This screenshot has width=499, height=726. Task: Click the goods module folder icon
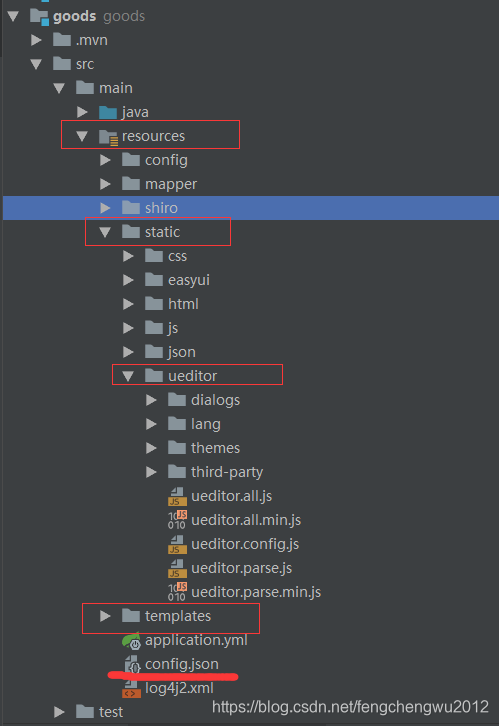click(39, 16)
